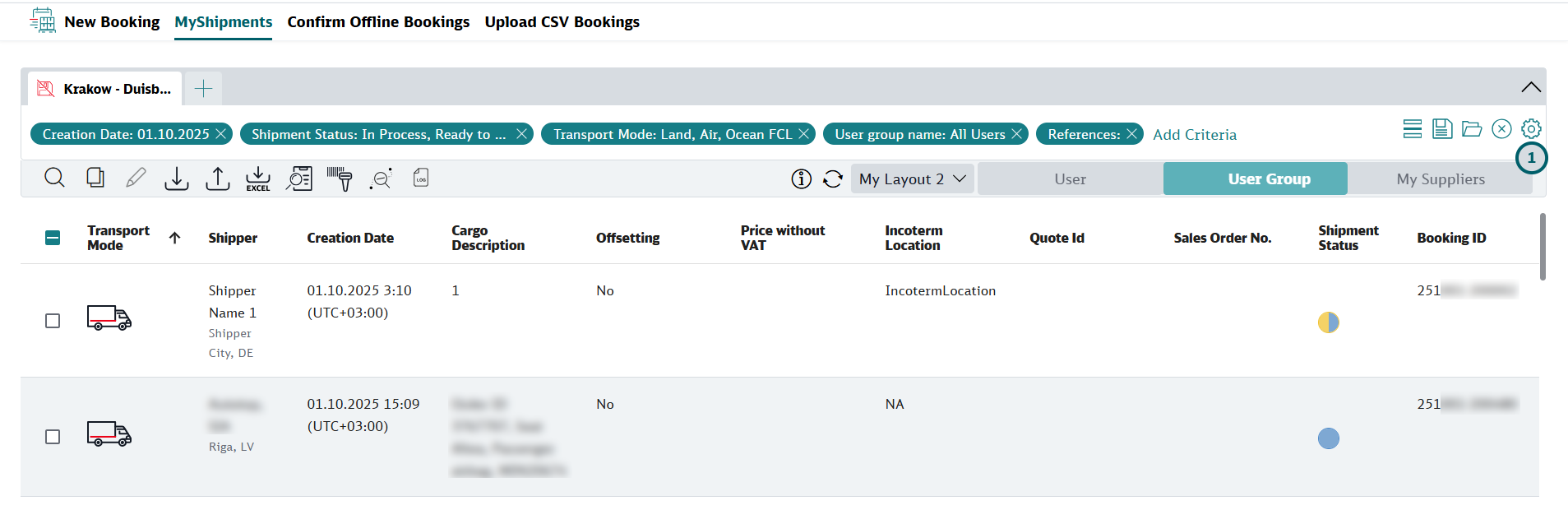Click the save search diskette icon
1568x510 pixels.
1442,129
